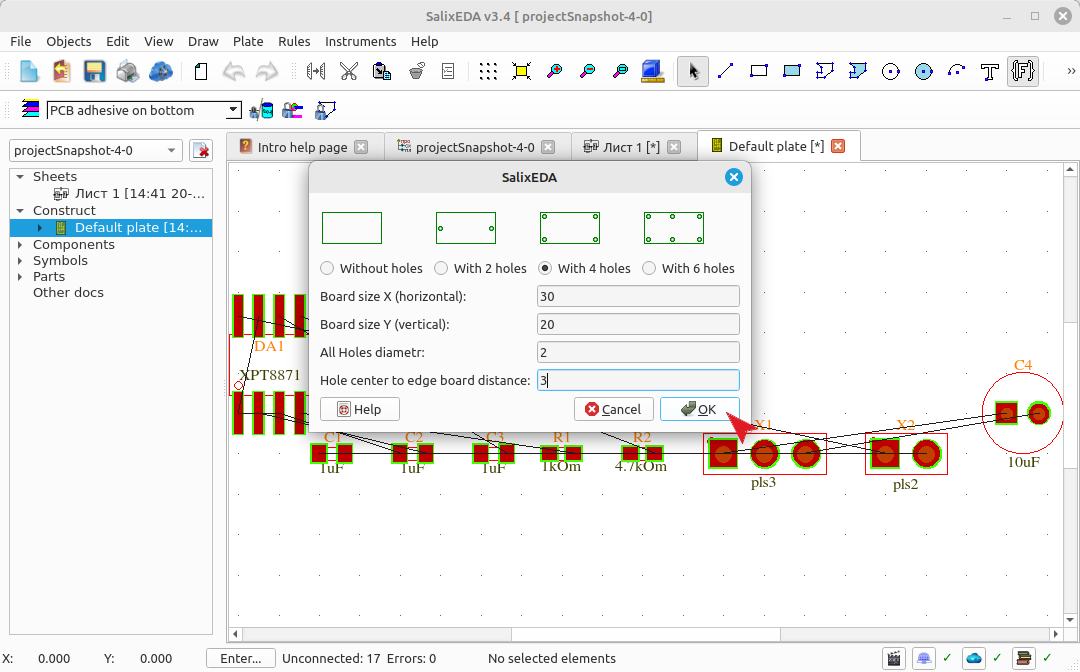Select the With 4 holes option
This screenshot has height=672, width=1080.
584,269
